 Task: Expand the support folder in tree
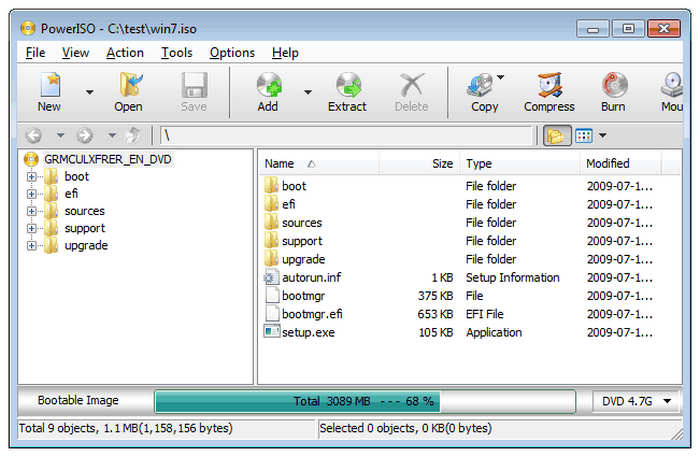[x=31, y=228]
